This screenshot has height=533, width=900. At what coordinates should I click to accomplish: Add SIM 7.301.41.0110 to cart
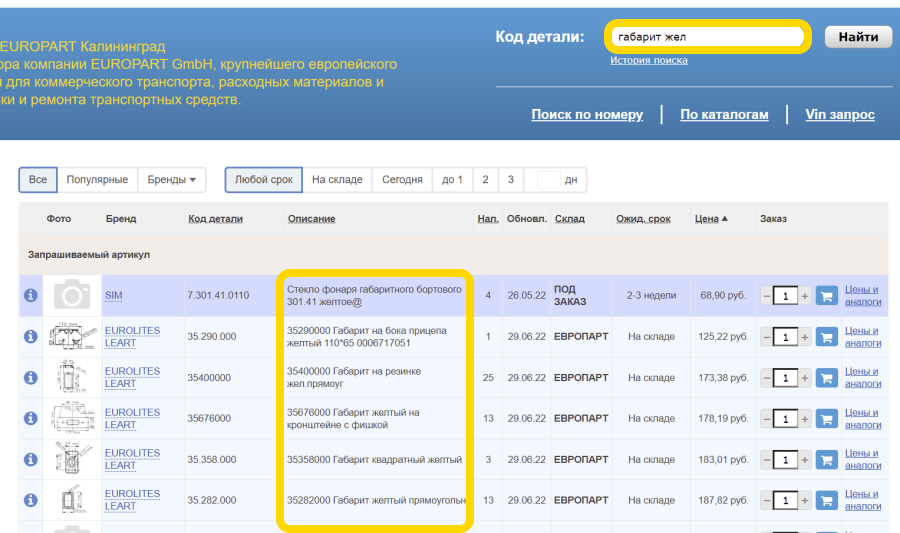(827, 296)
